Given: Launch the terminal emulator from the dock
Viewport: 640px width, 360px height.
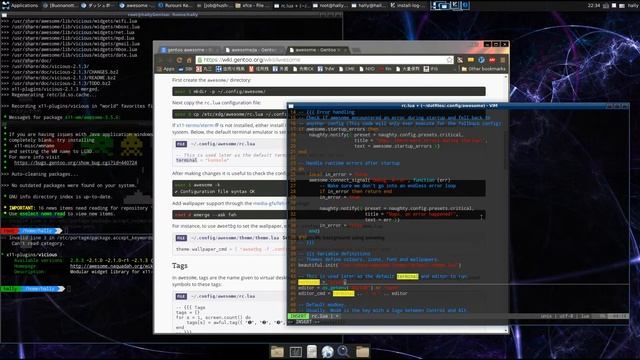Looking at the screenshot, I should 296,352.
